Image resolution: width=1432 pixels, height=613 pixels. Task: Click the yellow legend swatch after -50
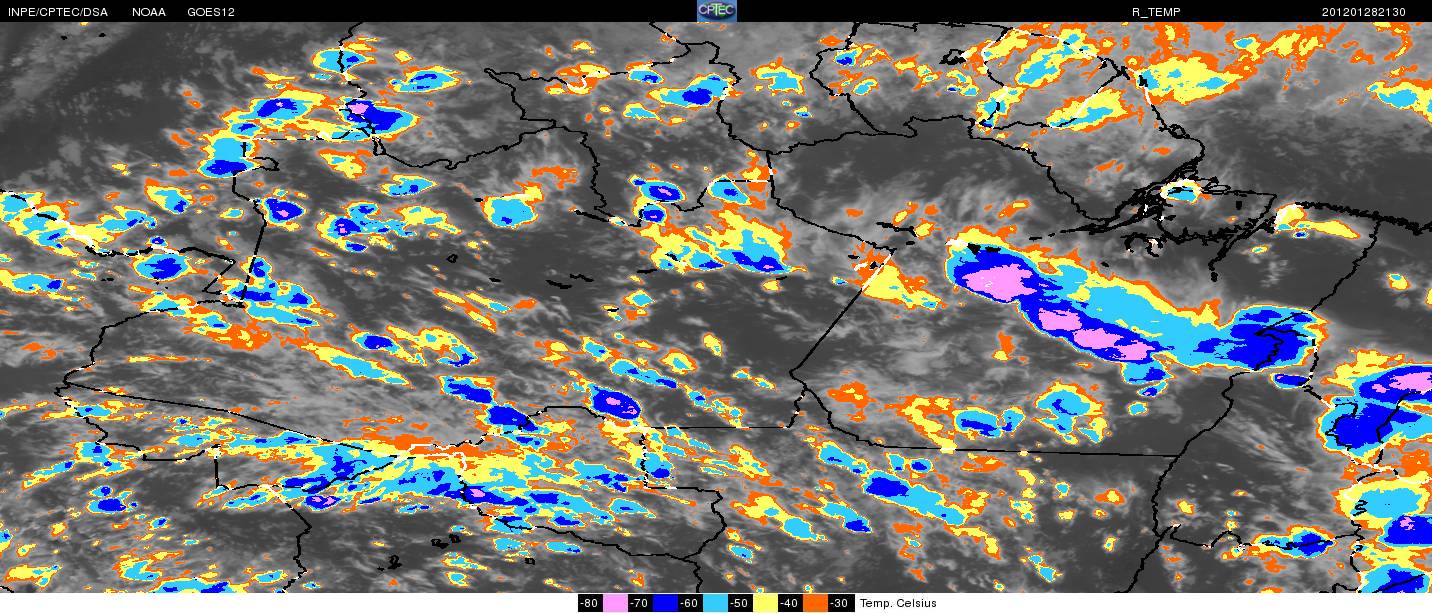click(765, 603)
